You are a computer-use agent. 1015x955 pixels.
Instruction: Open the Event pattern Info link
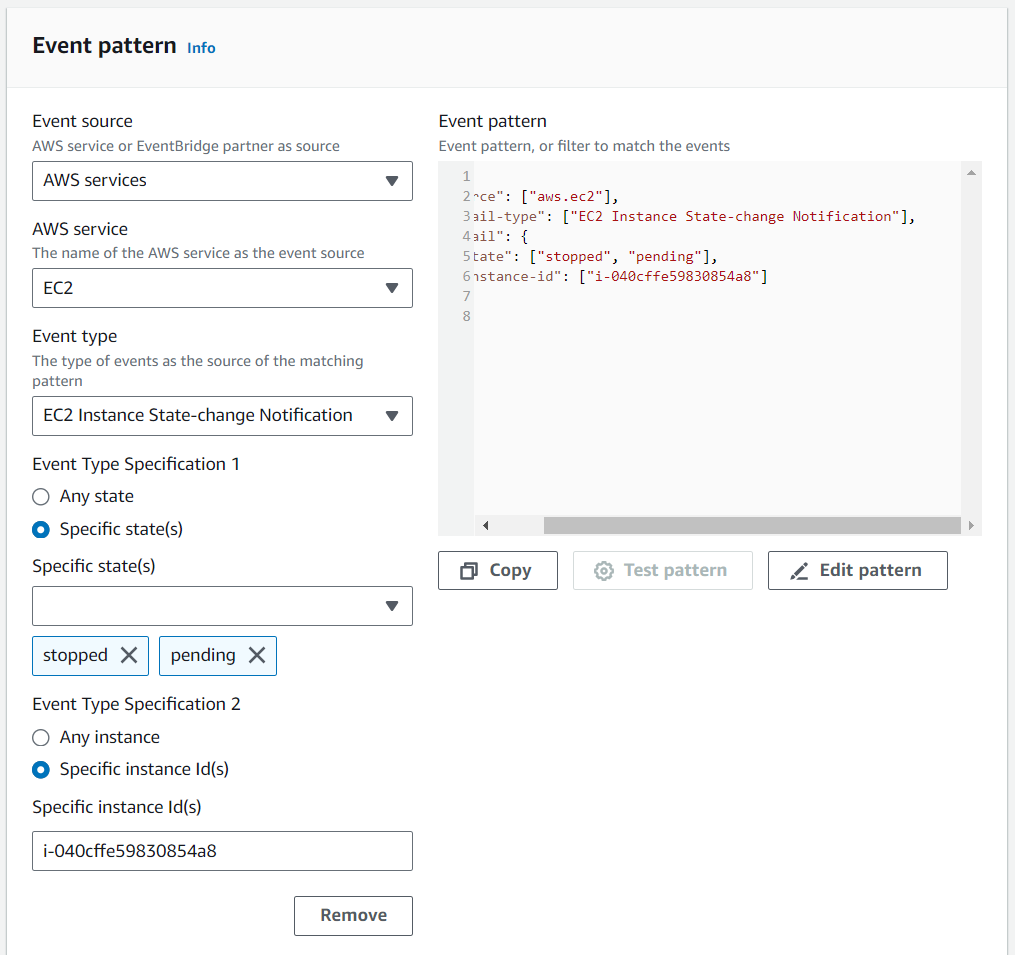coord(201,48)
